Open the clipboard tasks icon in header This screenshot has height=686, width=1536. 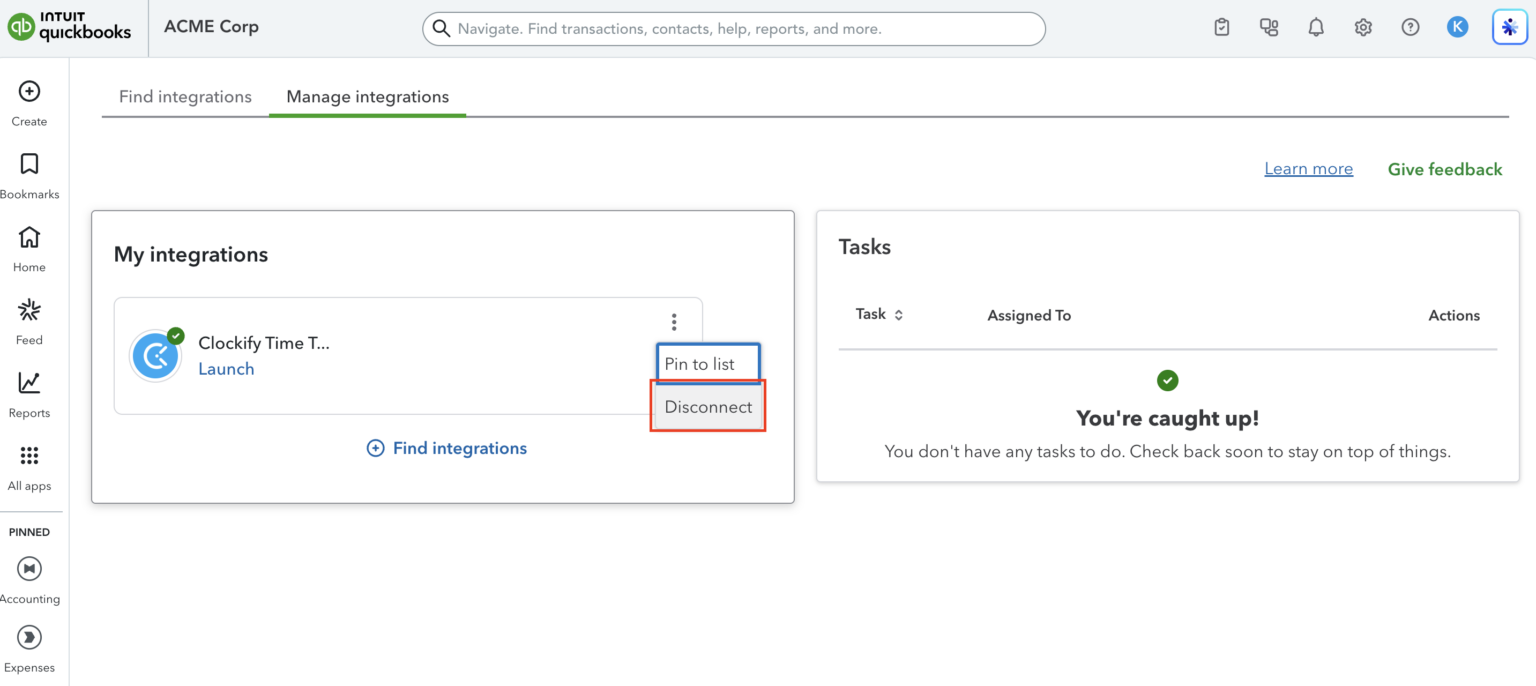point(1222,28)
